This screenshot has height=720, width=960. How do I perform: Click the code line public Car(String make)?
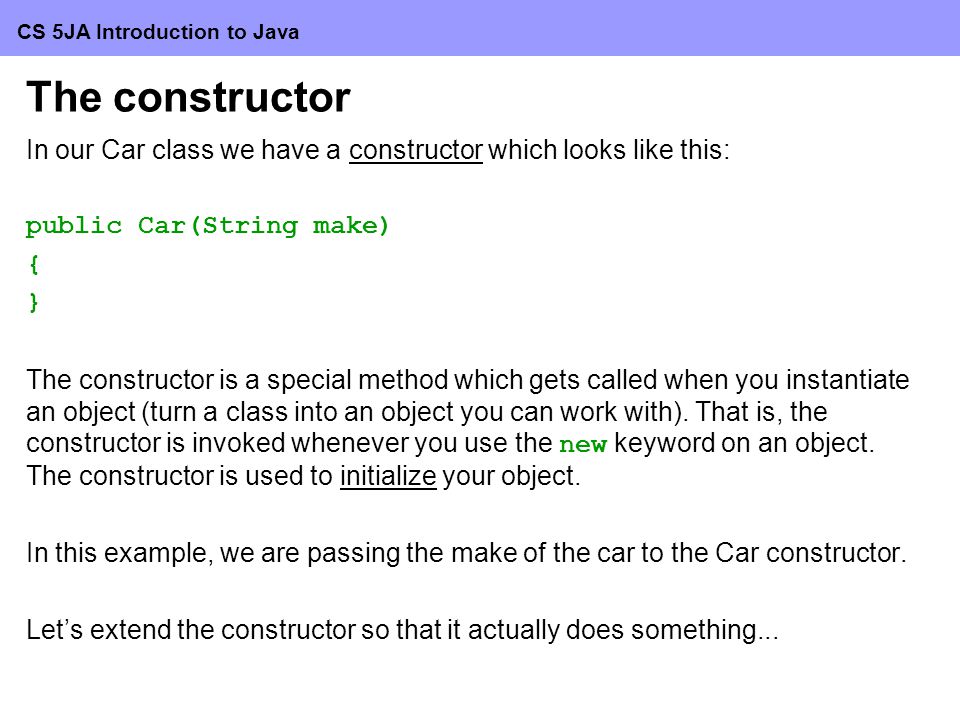pyautogui.click(x=208, y=226)
